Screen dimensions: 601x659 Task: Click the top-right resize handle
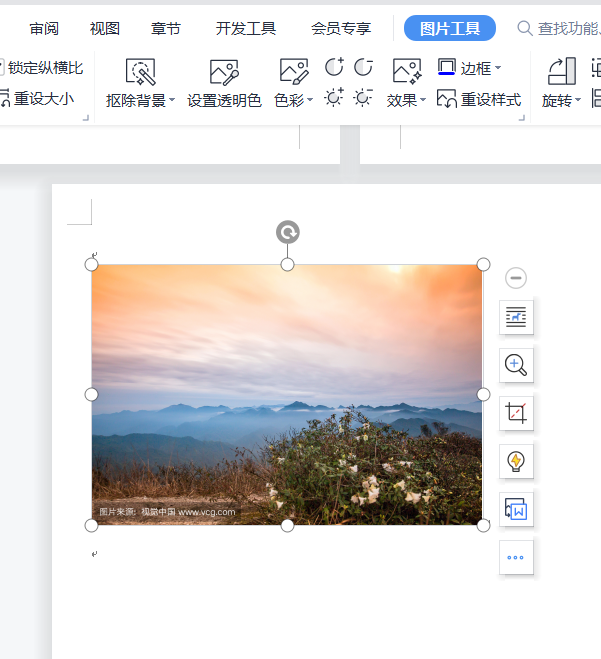[x=483, y=264]
